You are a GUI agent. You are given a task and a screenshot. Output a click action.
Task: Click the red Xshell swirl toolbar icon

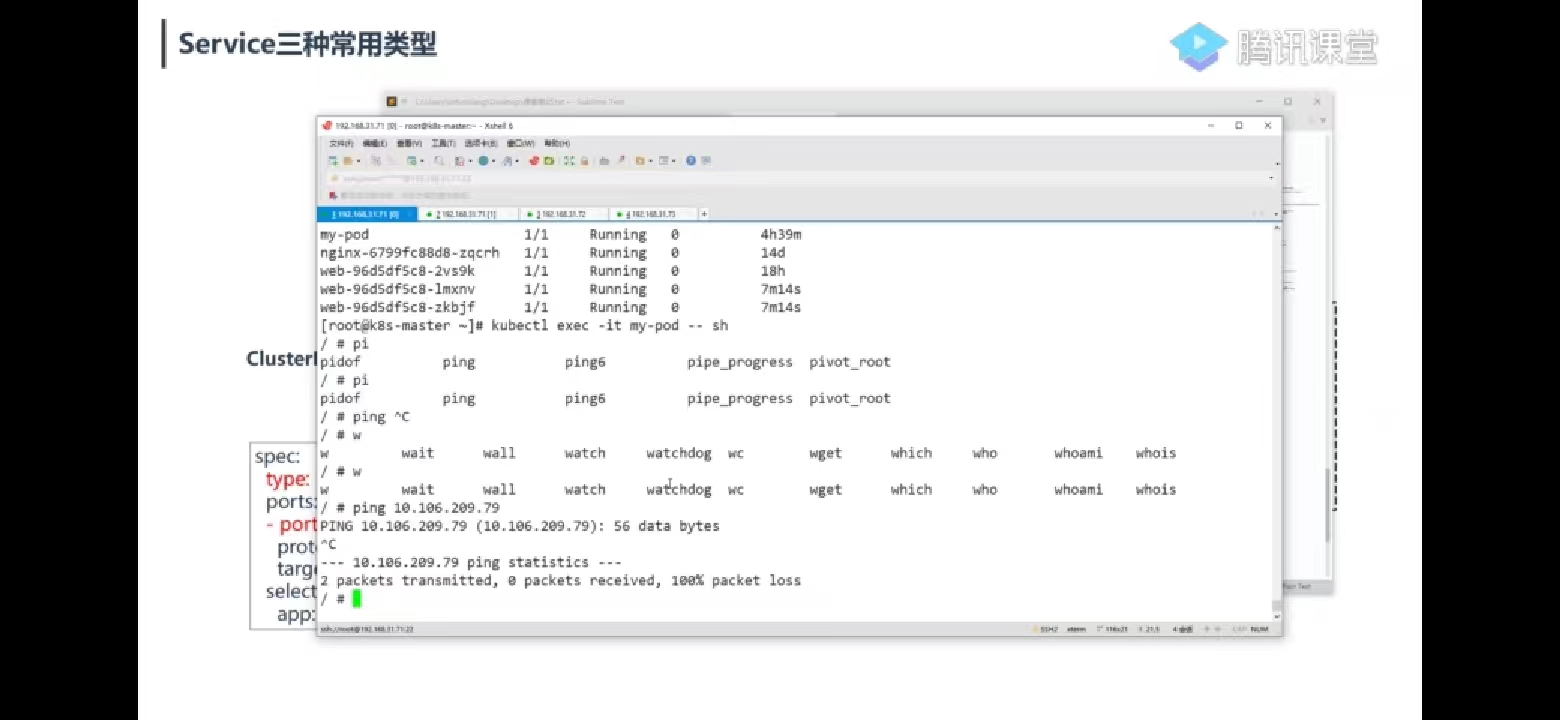534,160
